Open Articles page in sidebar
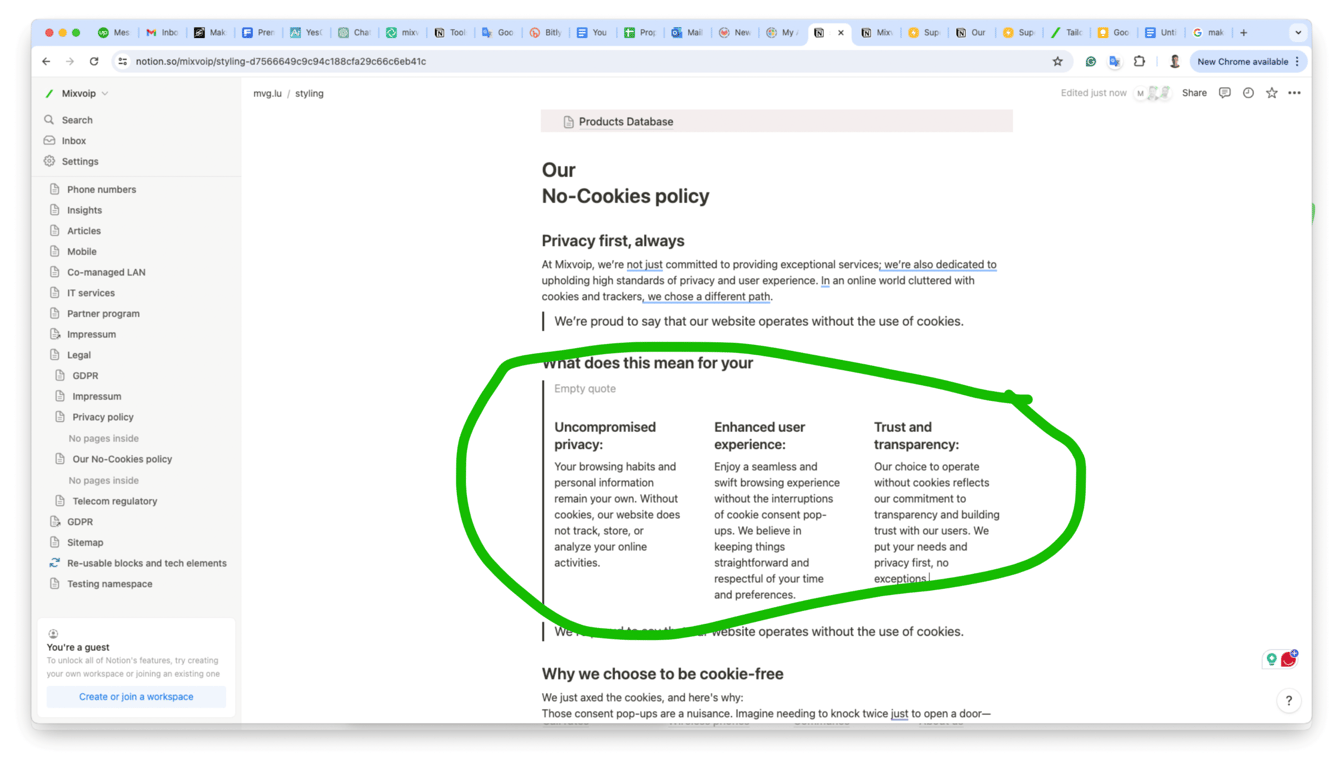This screenshot has width=1344, height=768. tap(84, 231)
